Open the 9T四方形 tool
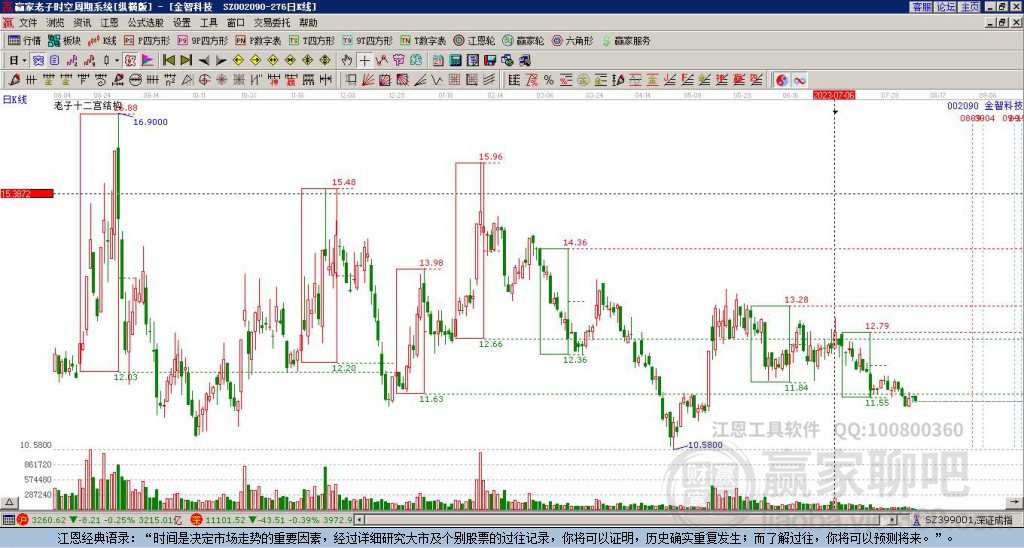 click(368, 40)
